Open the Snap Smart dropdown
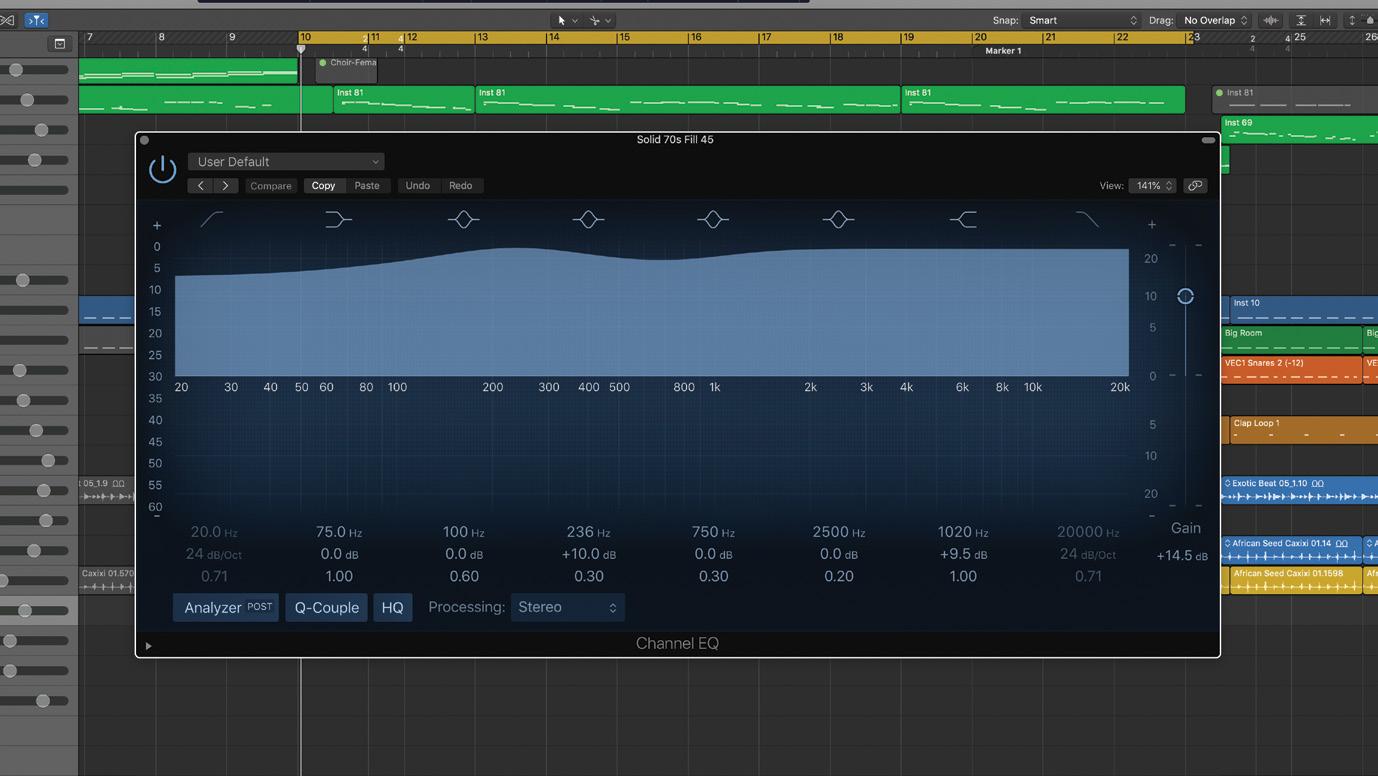 pos(1084,20)
